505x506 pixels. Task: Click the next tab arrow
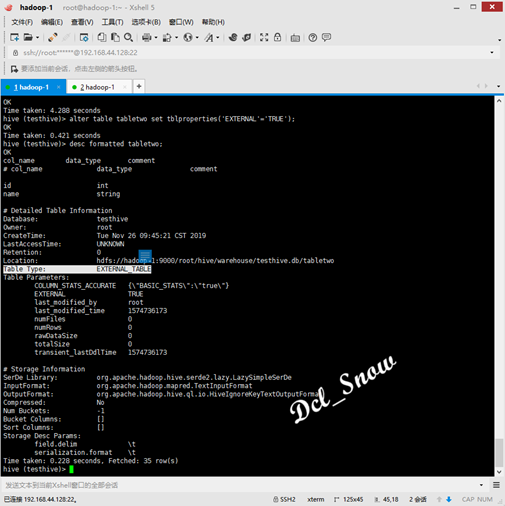click(x=486, y=86)
